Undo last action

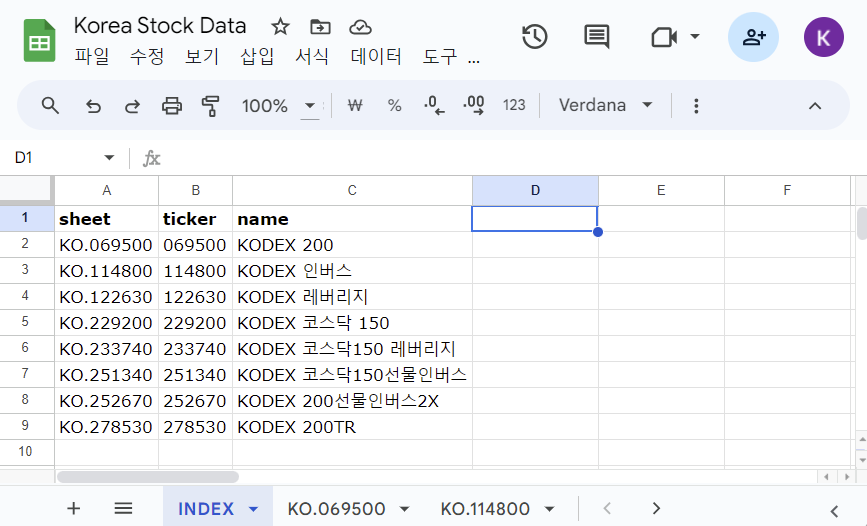(93, 106)
